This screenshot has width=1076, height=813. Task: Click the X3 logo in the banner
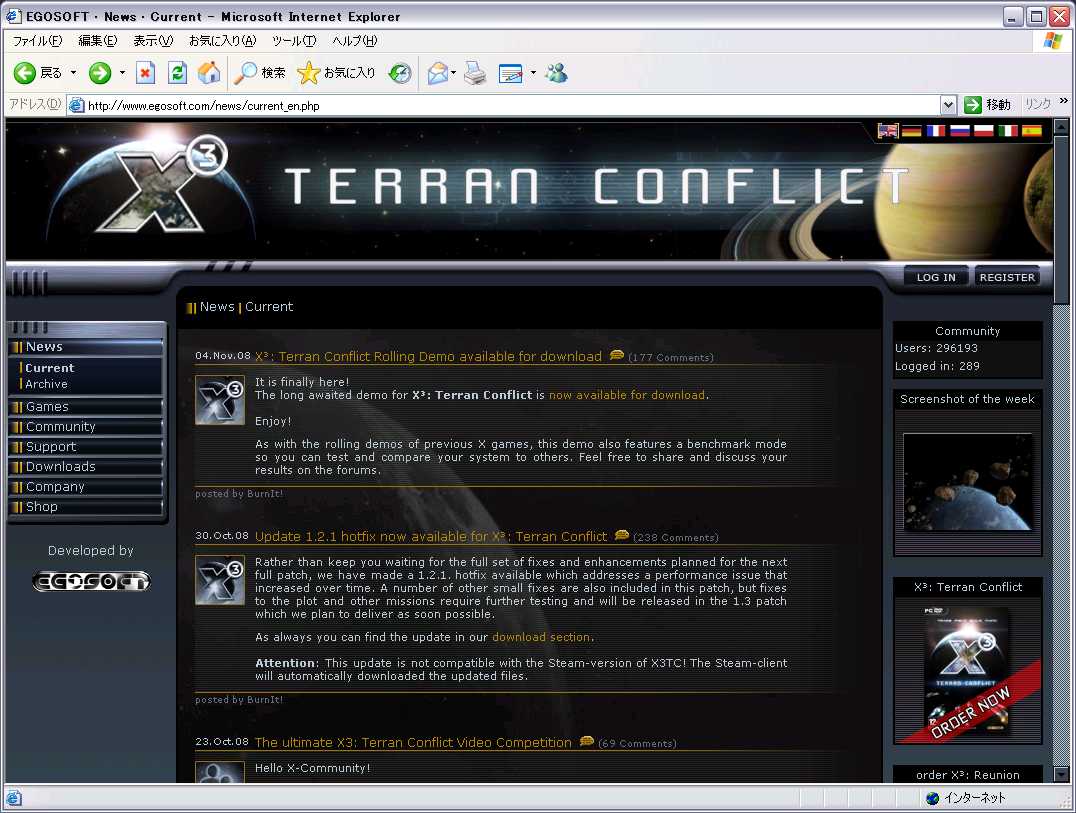(159, 184)
